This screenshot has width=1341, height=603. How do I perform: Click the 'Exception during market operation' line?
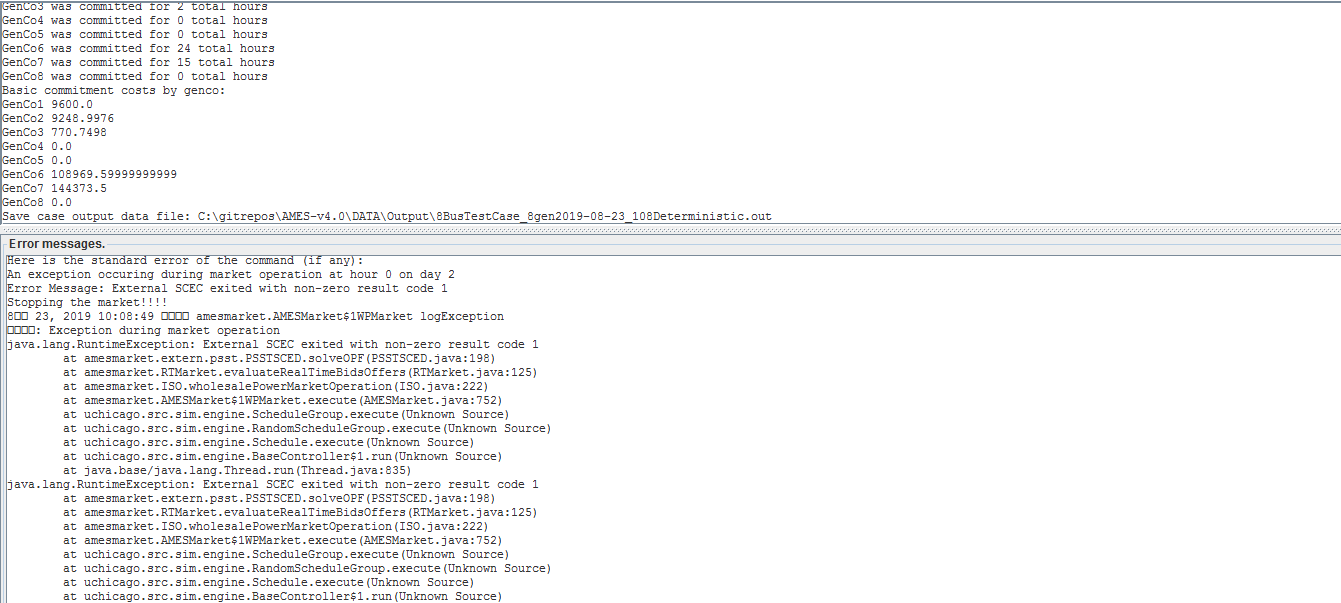pos(143,330)
